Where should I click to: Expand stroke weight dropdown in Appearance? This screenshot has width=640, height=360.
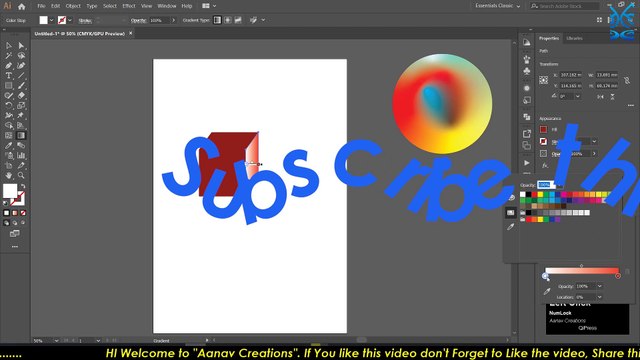[x=594, y=142]
